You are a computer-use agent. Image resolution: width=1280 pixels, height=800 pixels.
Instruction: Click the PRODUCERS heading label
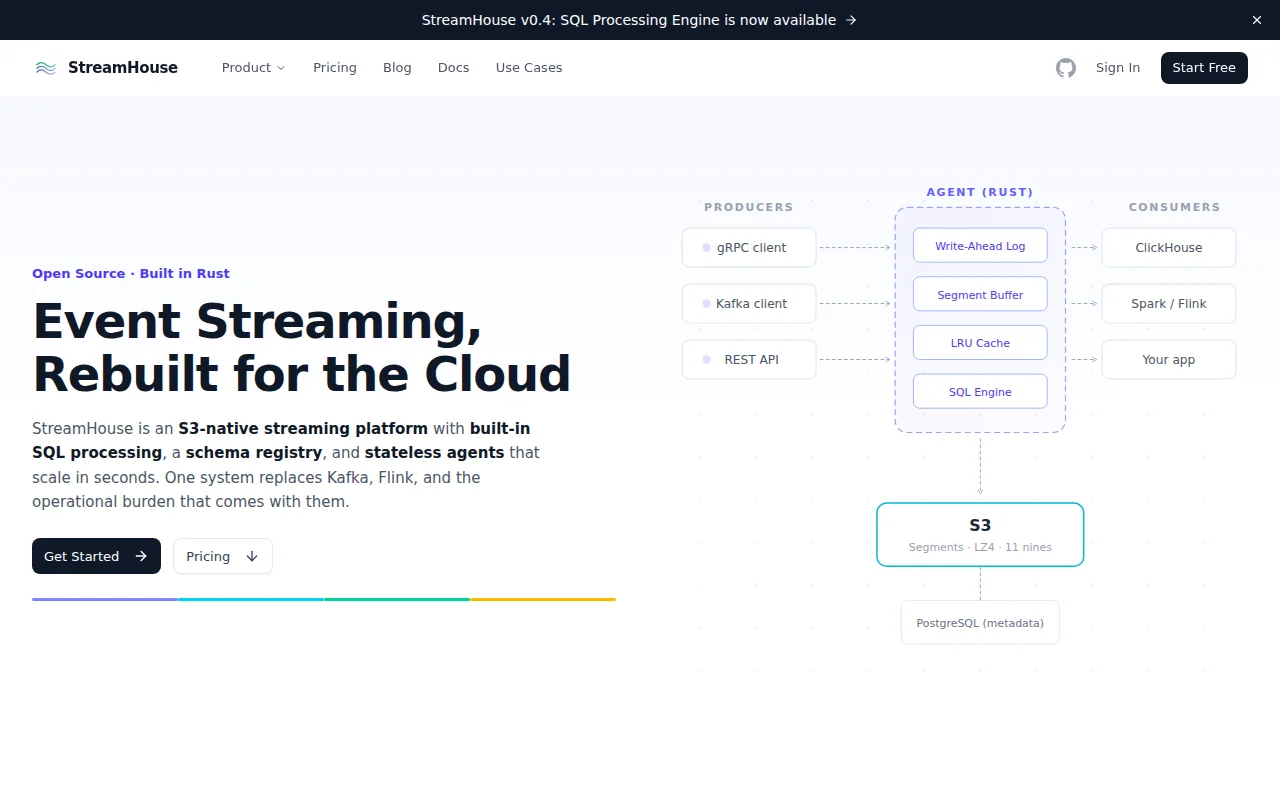click(x=749, y=207)
